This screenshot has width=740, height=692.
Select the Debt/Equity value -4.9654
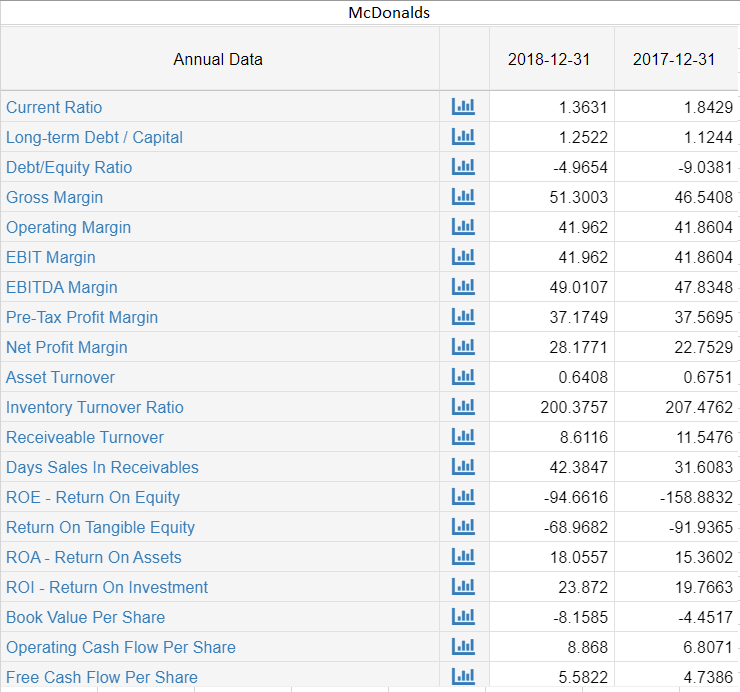580,167
